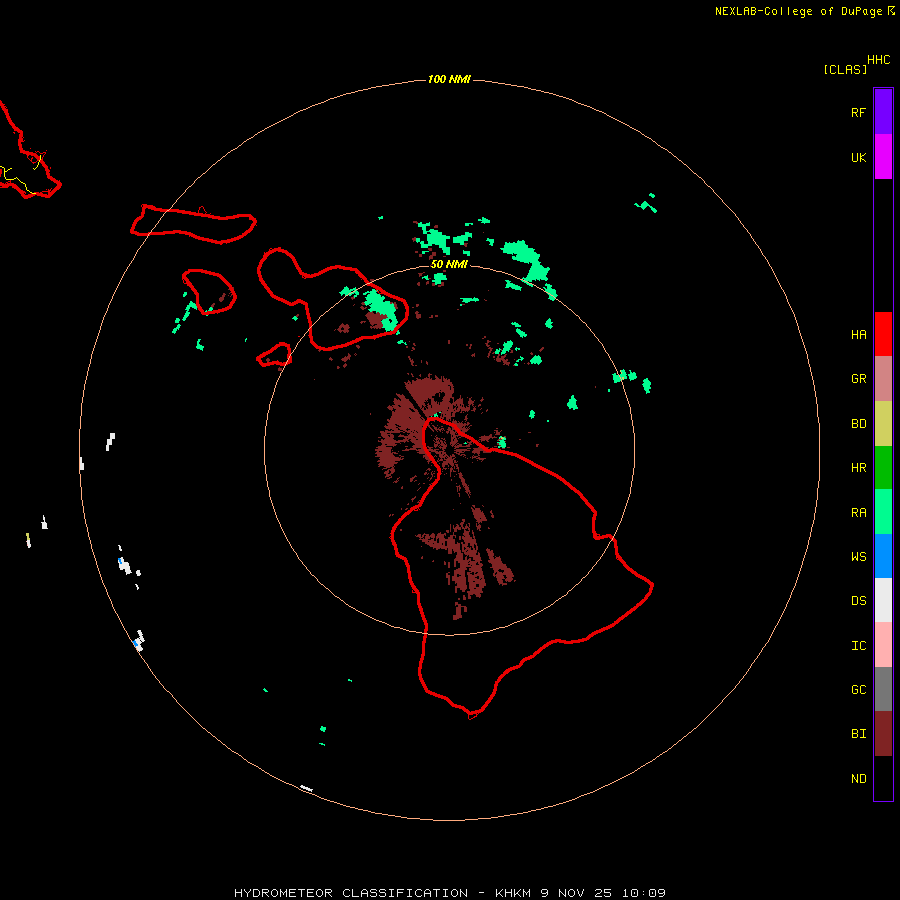The width and height of the screenshot is (900, 900).
Task: Click the "HR" legend label
Action: (x=858, y=468)
